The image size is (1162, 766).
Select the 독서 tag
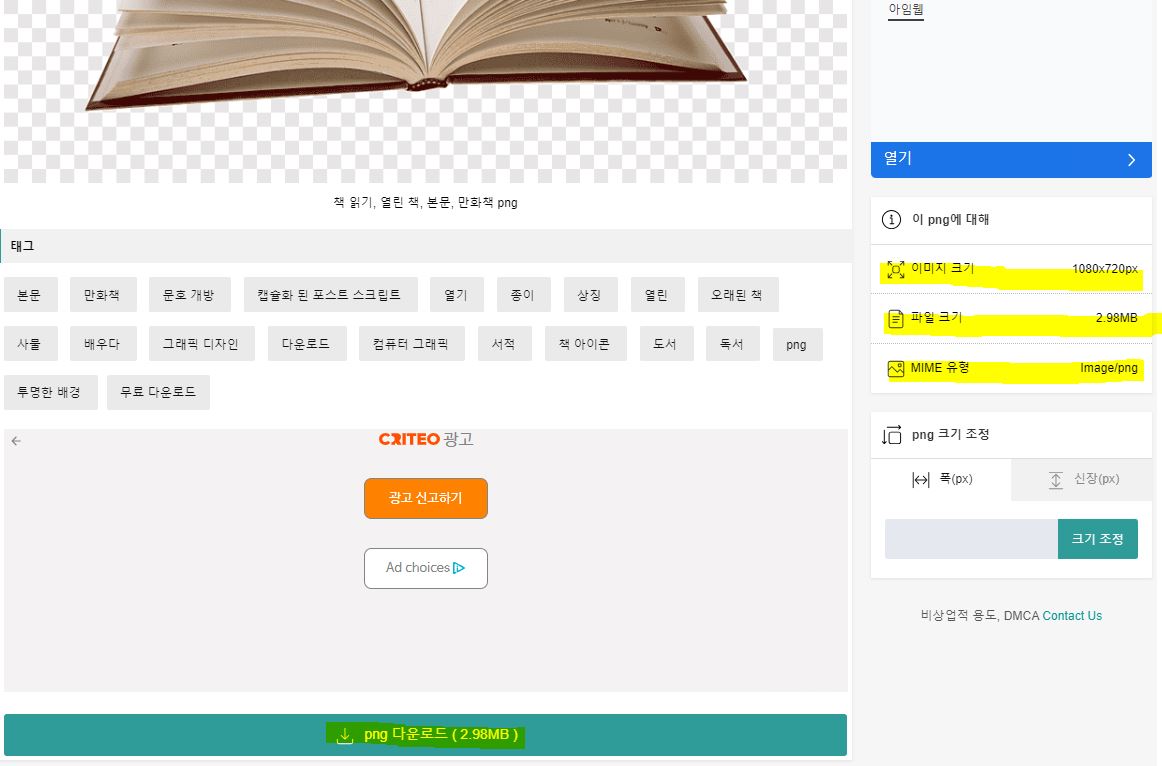tap(732, 344)
